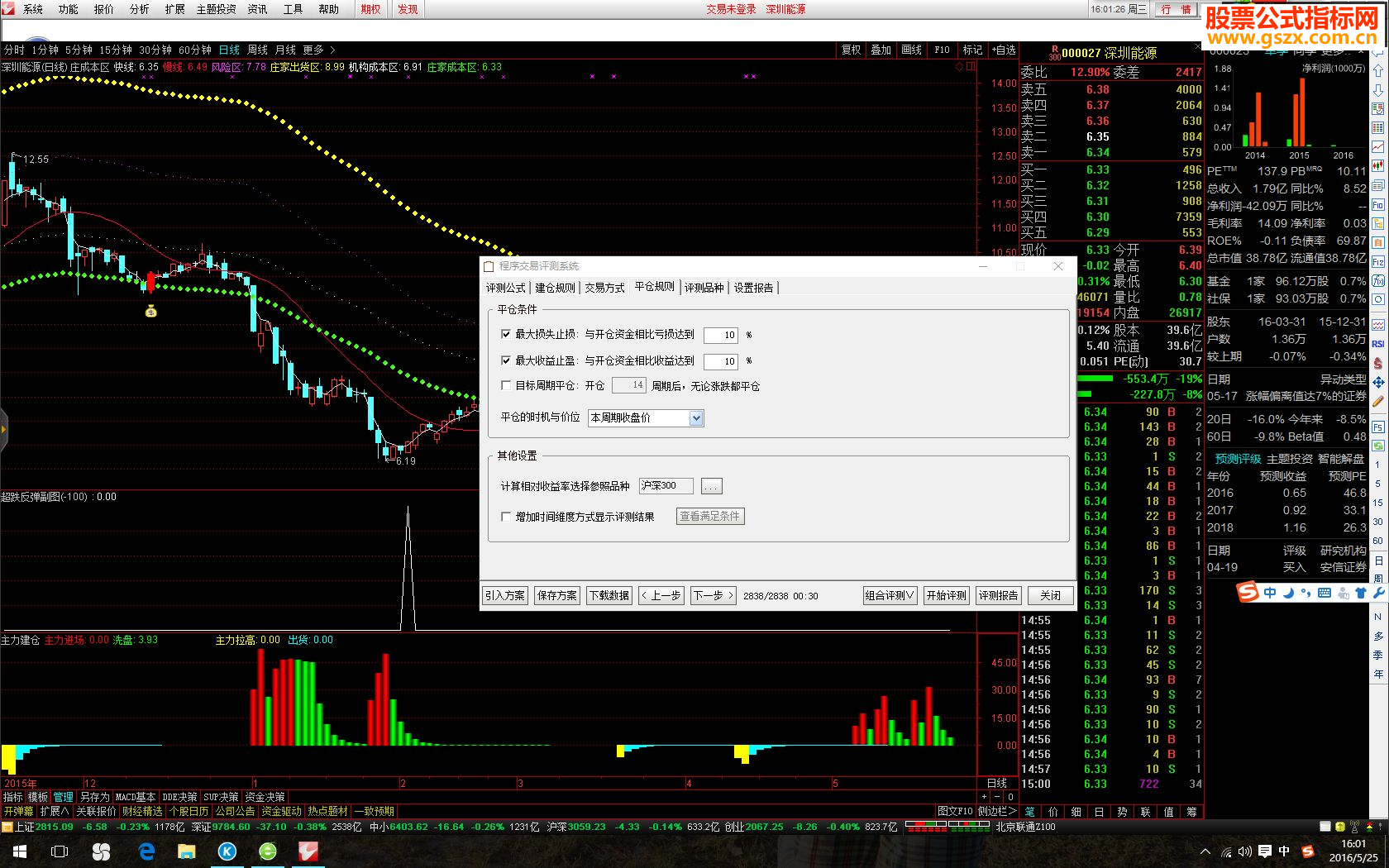Click 复权 button in chart toolbar
1389x868 pixels.
pyautogui.click(x=852, y=50)
